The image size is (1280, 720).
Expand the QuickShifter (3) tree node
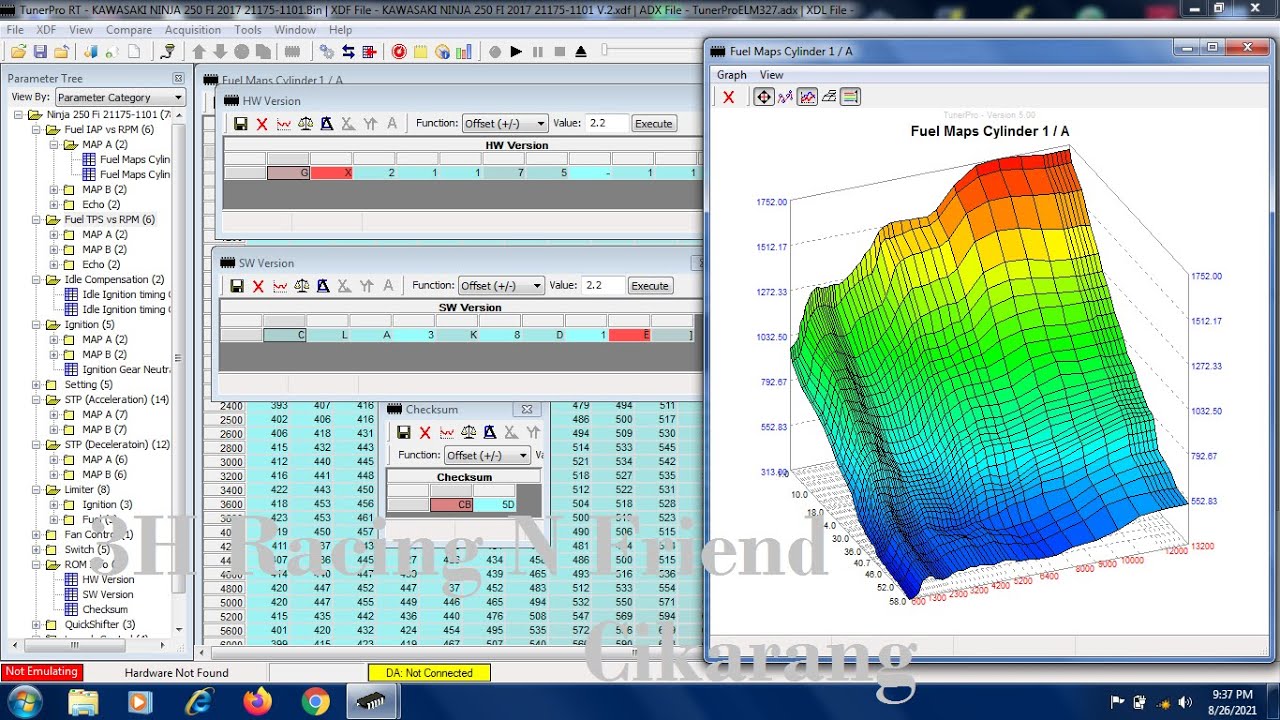37,625
